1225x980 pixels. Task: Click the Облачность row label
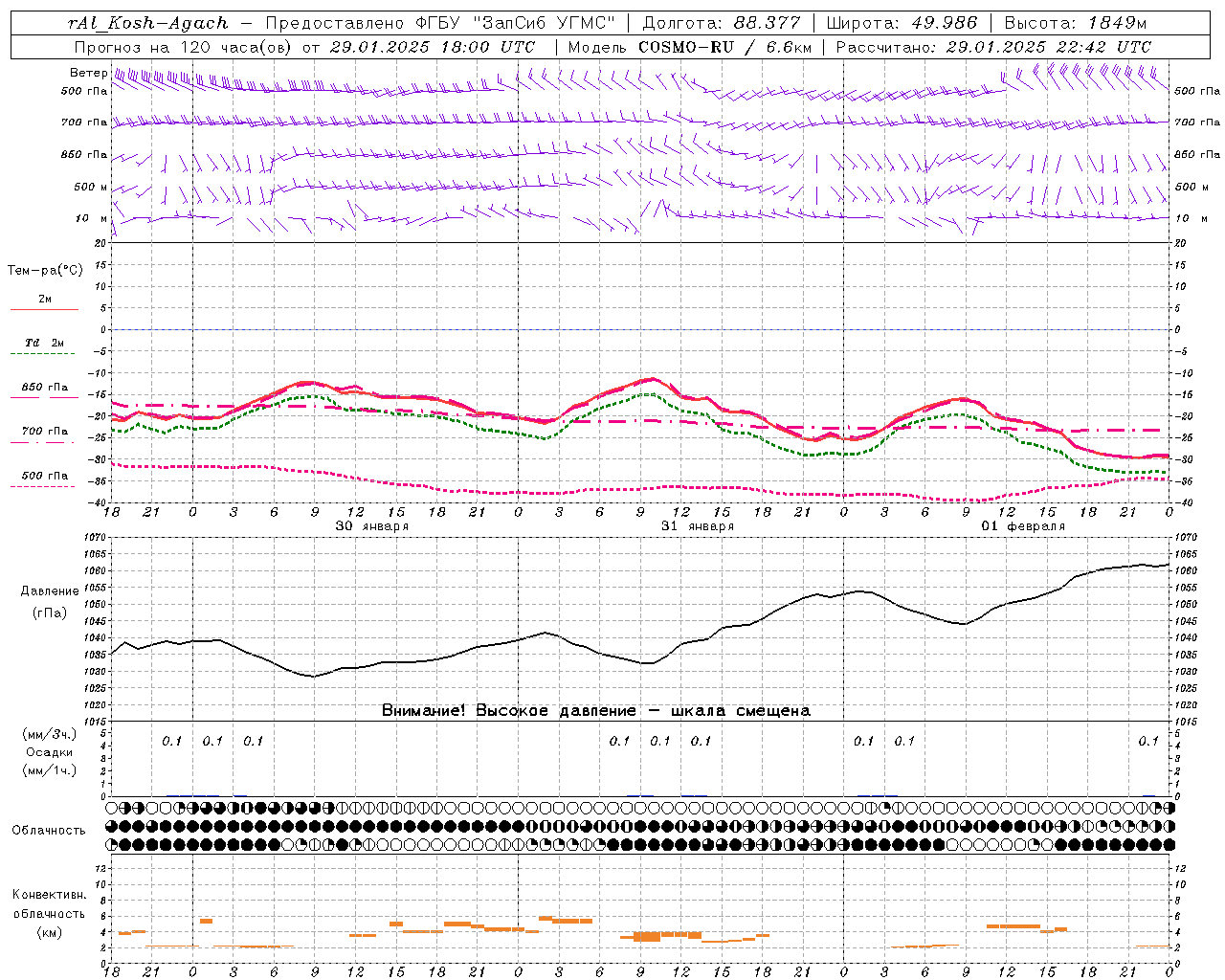pos(49,831)
